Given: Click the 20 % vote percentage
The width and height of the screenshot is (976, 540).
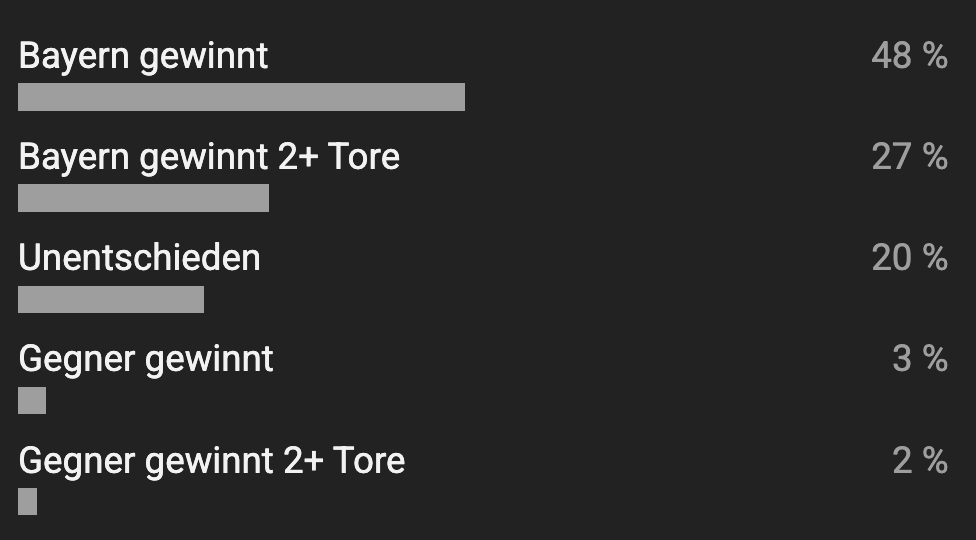Looking at the screenshot, I should (x=908, y=258).
